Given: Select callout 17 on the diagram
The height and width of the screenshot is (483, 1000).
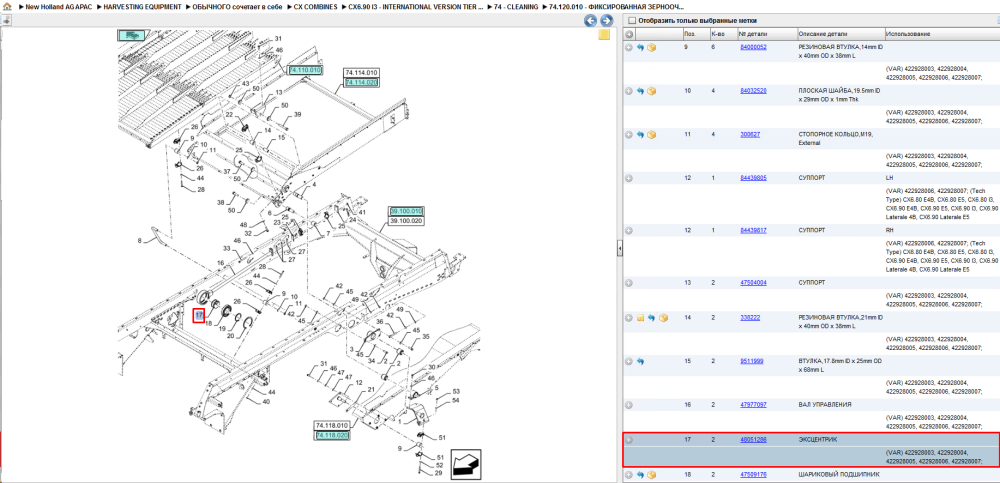Looking at the screenshot, I should coord(198,315).
